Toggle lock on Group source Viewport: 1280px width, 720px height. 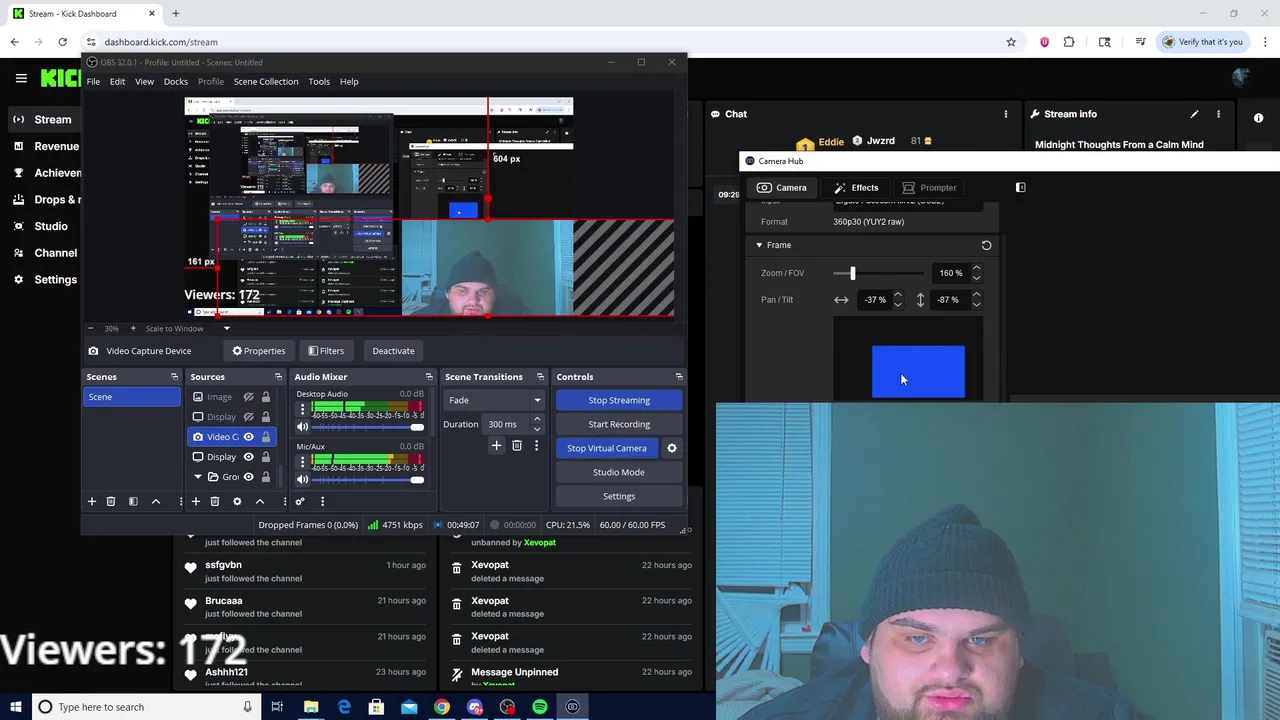266,477
